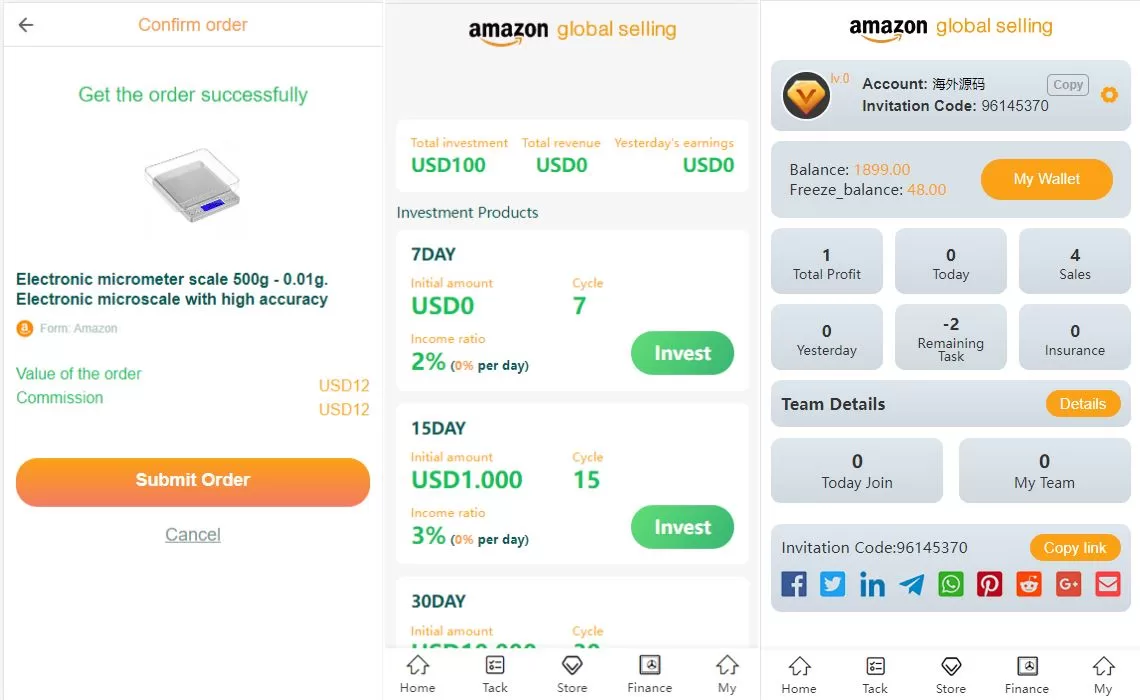Share invitation via Facebook icon

(x=794, y=584)
